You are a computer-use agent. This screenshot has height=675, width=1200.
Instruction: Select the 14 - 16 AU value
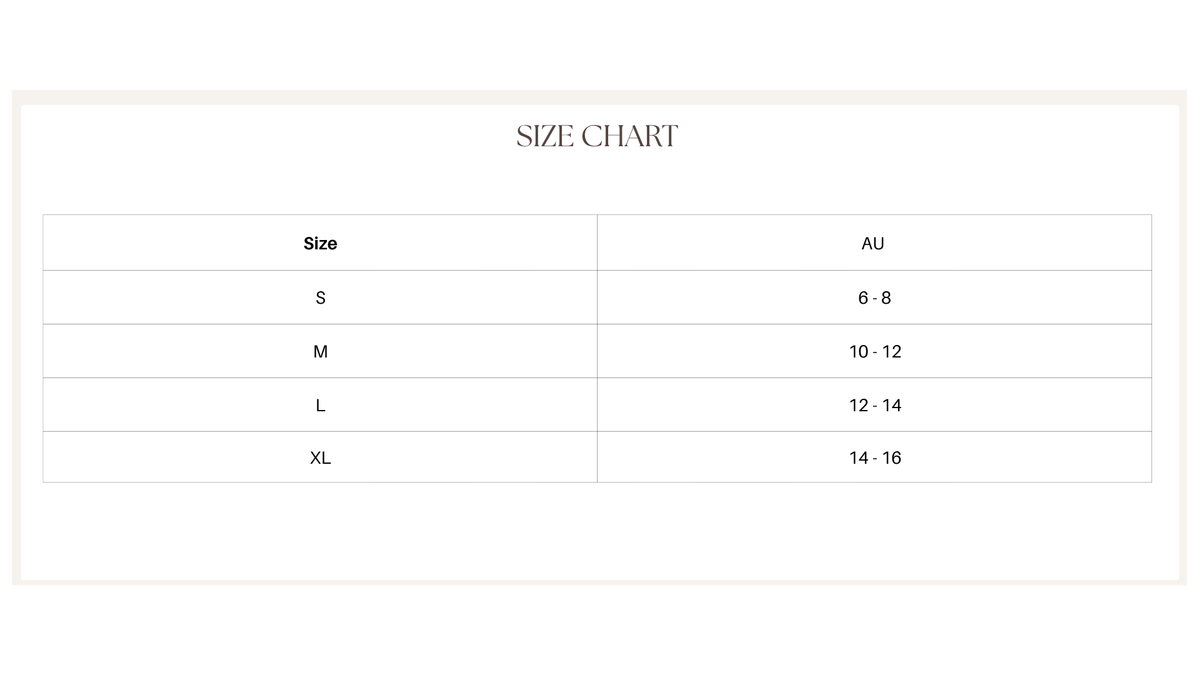tap(875, 458)
